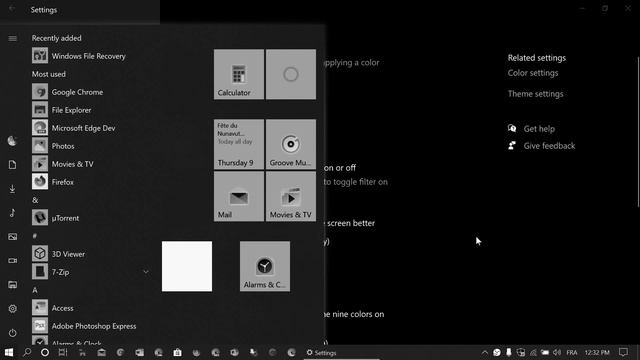Expand the Start menu hamburger button
640x360 pixels.
pos(12,38)
